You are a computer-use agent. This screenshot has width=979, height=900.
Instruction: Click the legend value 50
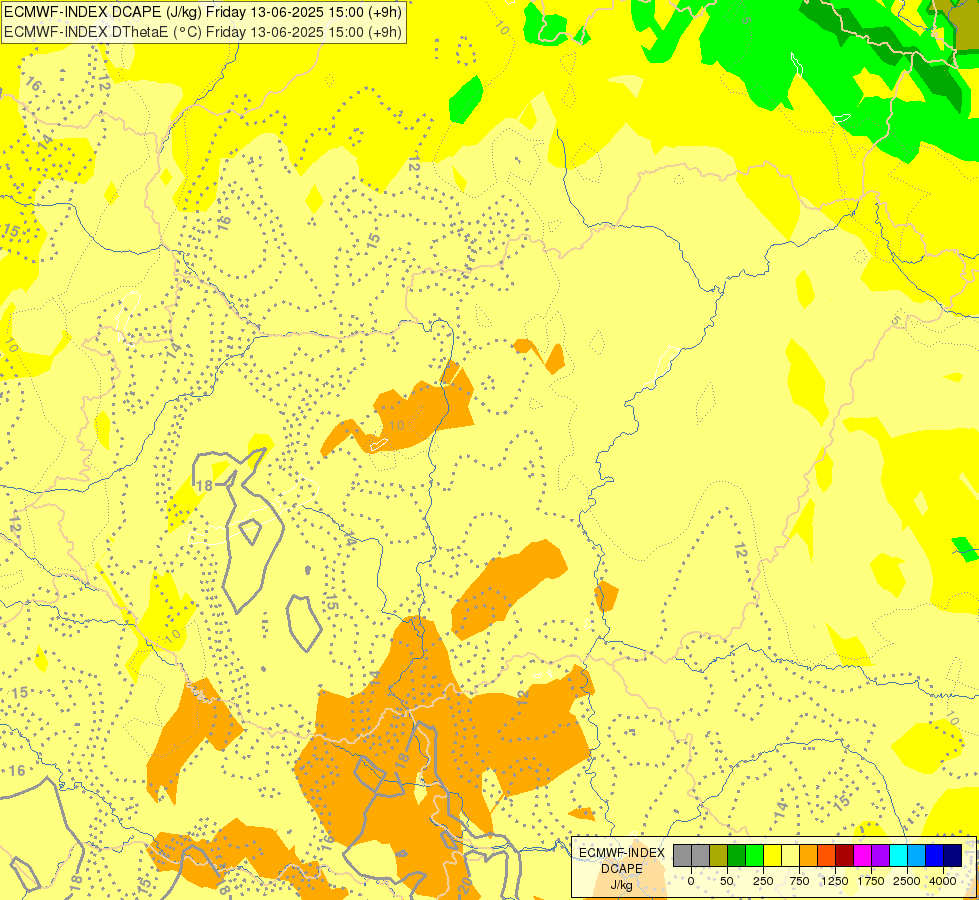pyautogui.click(x=726, y=881)
